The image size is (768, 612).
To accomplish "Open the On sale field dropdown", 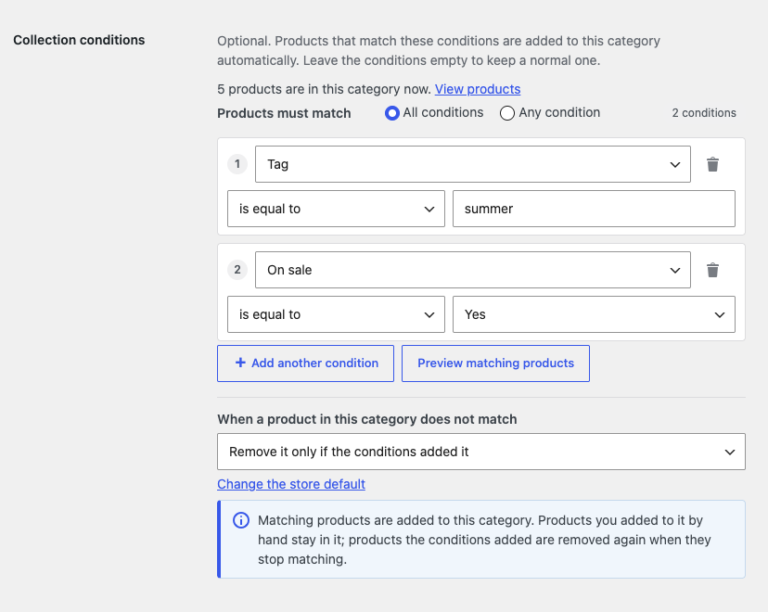I will pos(473,270).
